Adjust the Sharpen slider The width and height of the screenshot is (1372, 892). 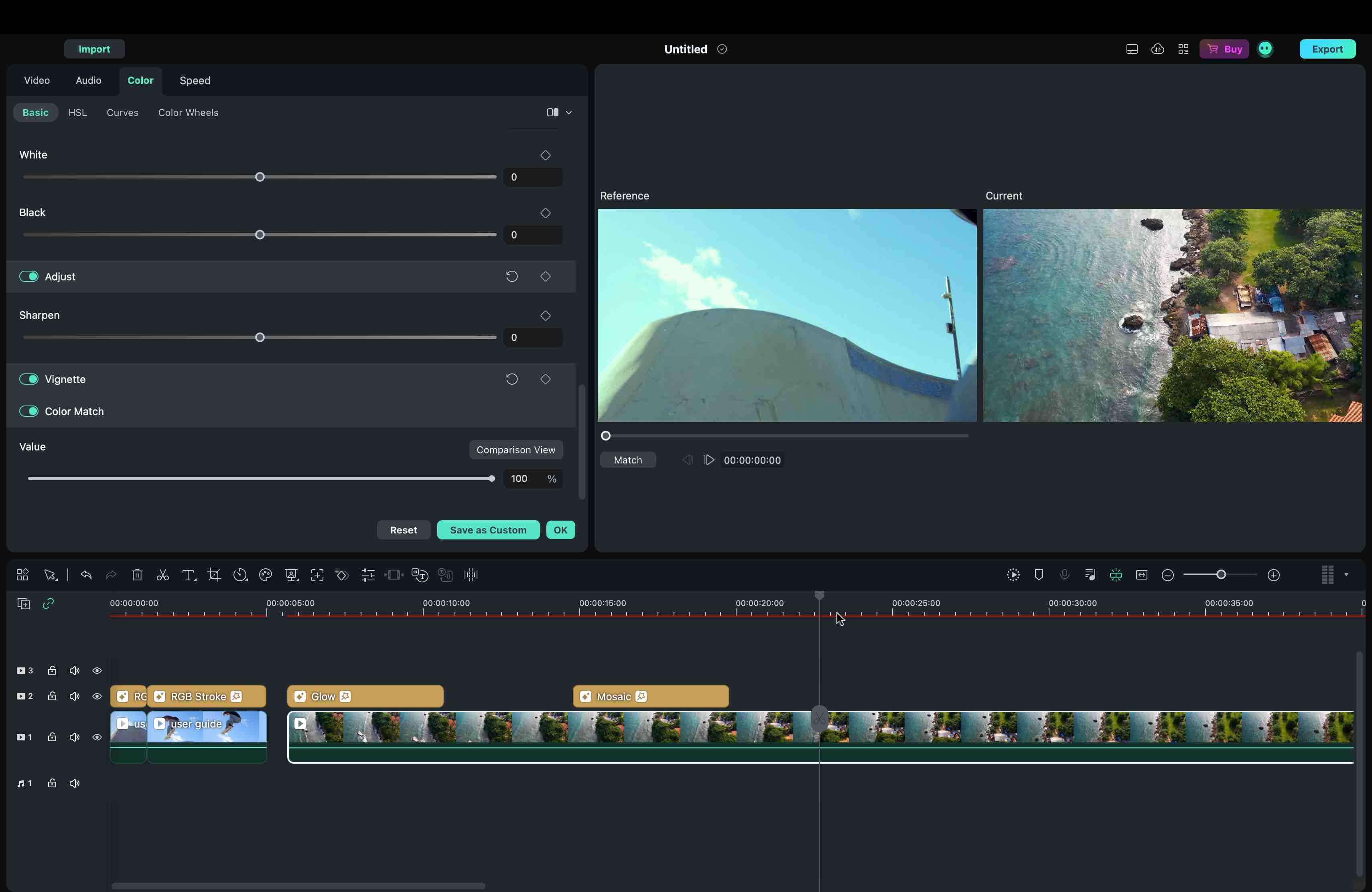pyautogui.click(x=260, y=337)
